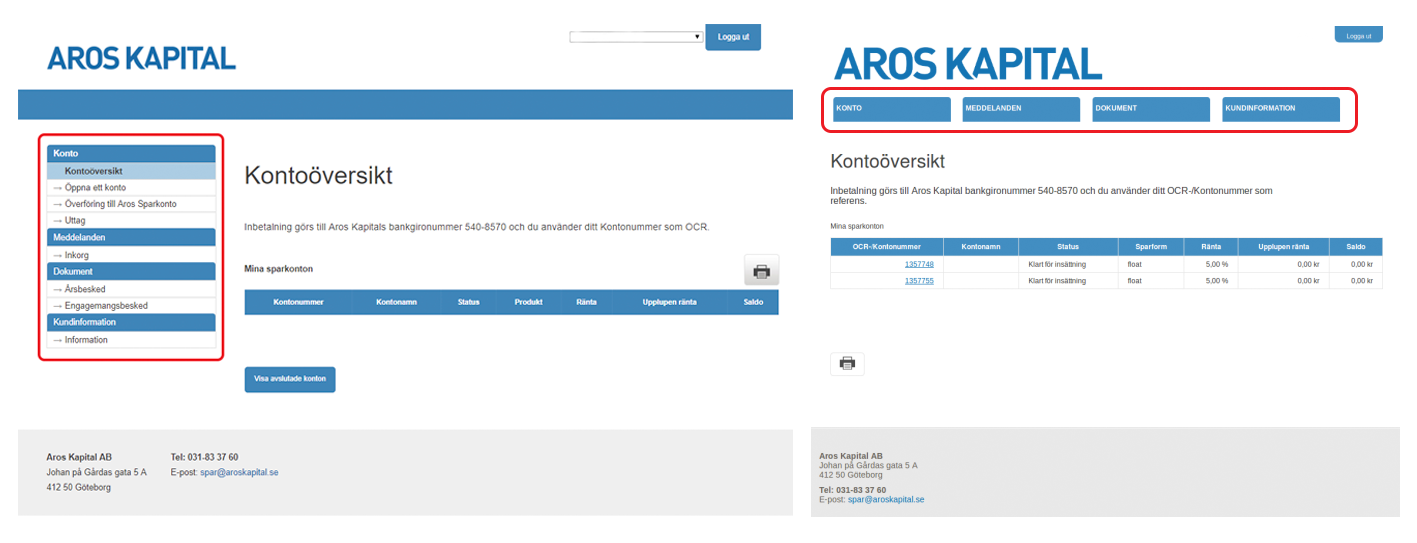Image resolution: width=1417 pixels, height=543 pixels.
Task: Switch to the MEDDELANDEN tab
Action: point(1021,109)
